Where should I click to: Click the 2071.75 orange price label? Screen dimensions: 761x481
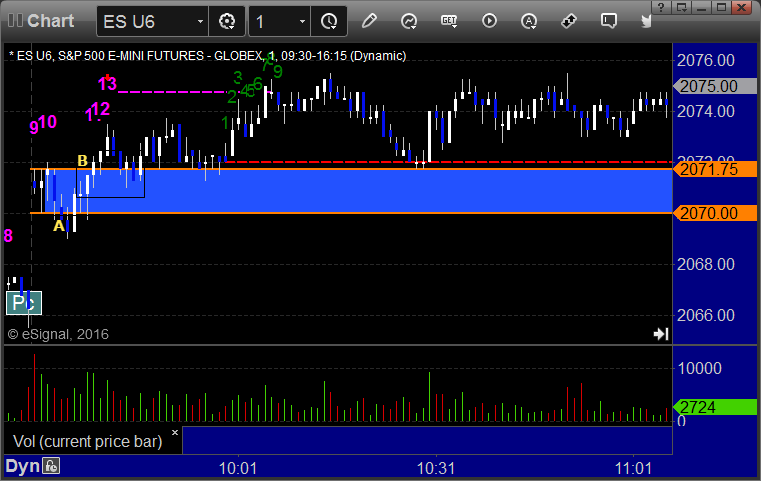click(715, 169)
